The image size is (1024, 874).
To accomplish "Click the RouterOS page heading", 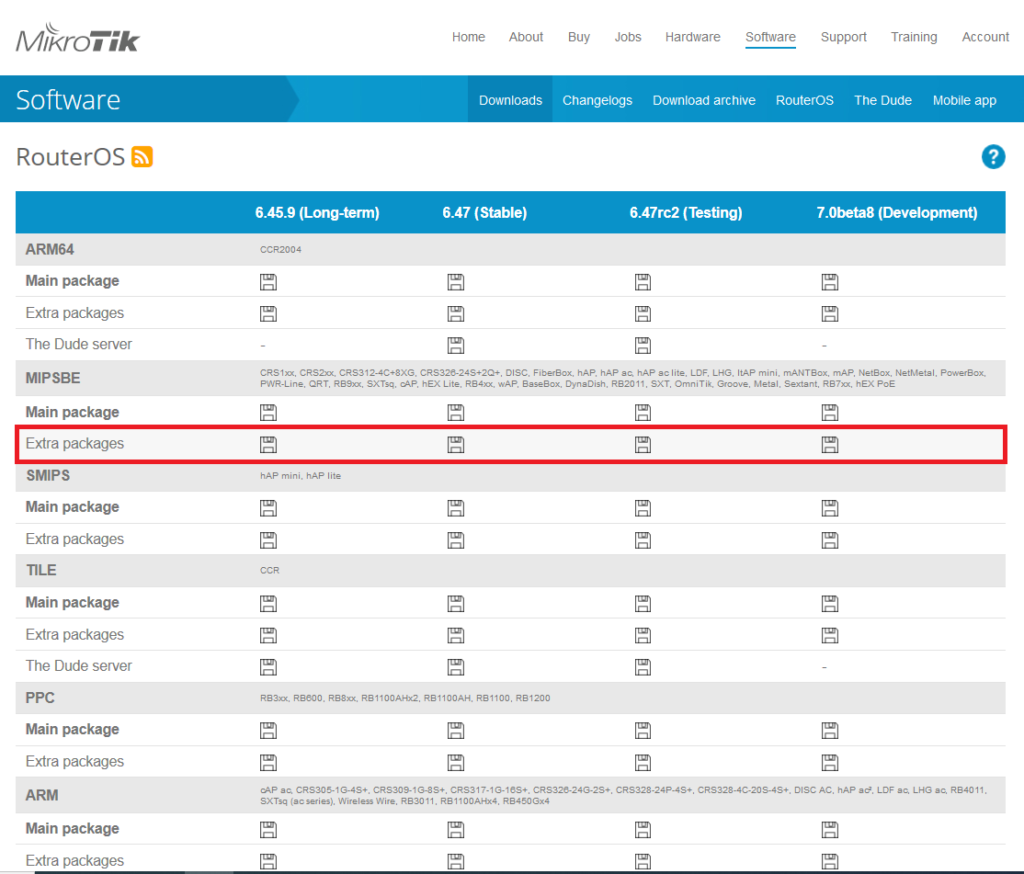I will click(x=70, y=157).
